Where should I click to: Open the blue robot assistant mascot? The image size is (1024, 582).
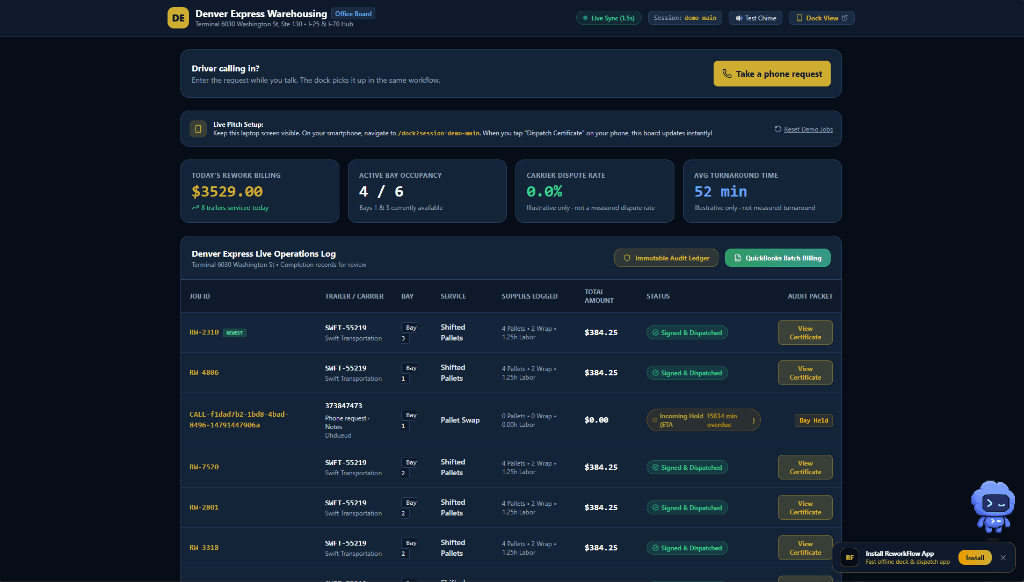[x=993, y=507]
